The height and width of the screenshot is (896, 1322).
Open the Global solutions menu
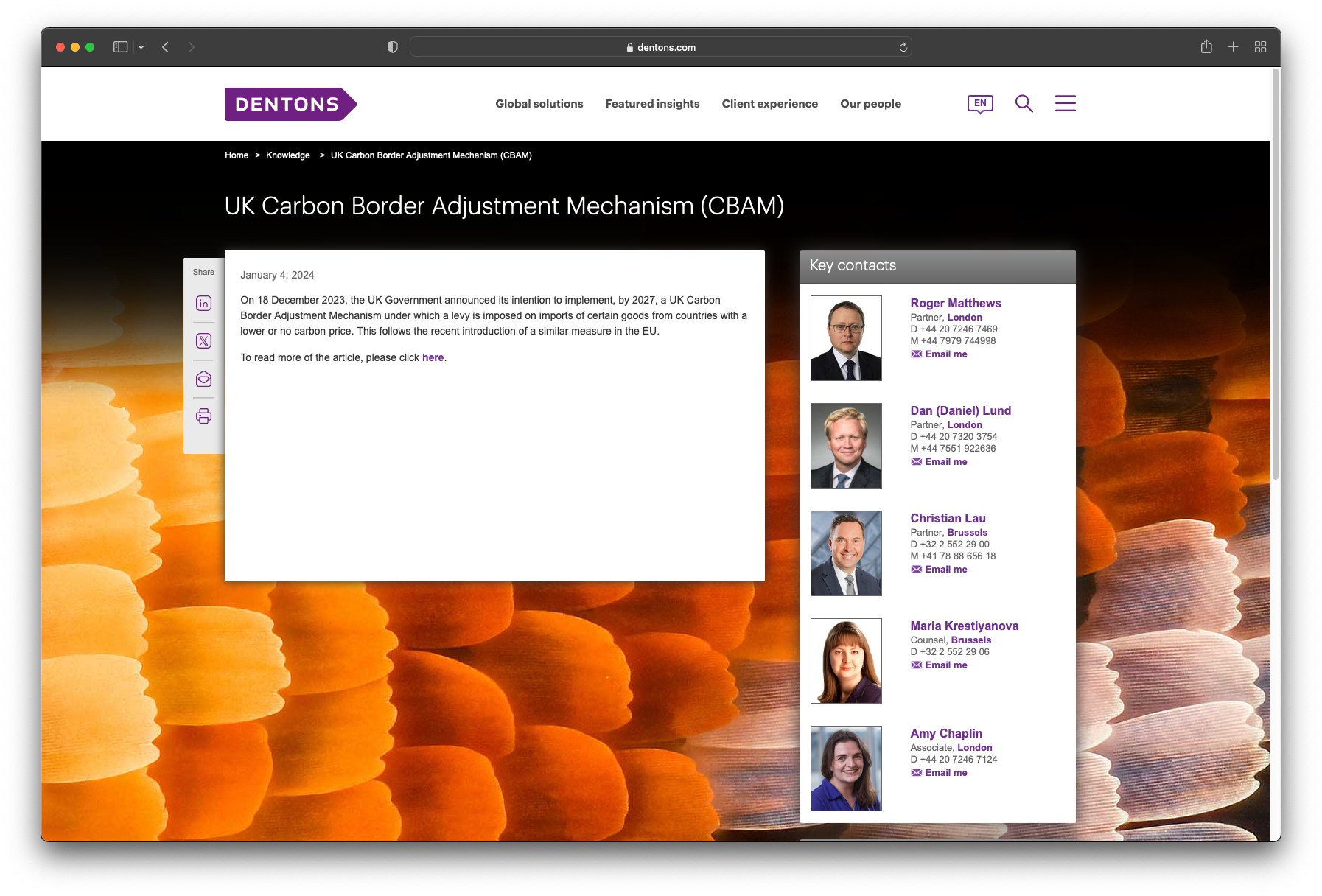tap(539, 104)
